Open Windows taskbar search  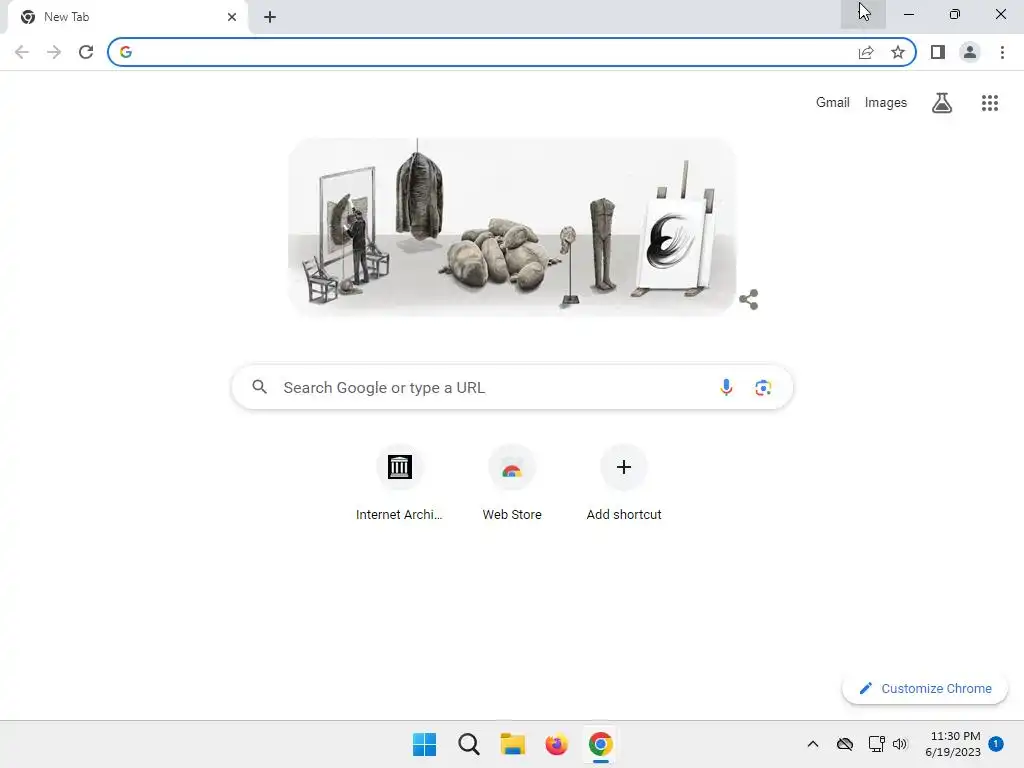pos(468,744)
